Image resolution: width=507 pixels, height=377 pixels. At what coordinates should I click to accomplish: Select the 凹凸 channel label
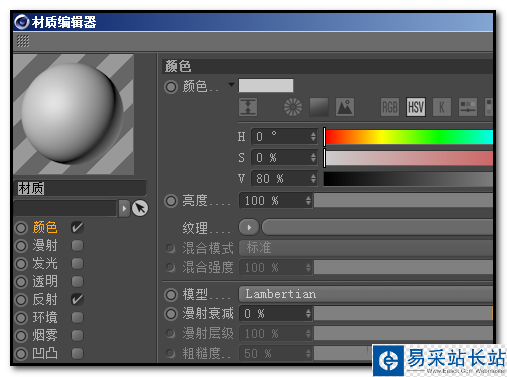pyautogui.click(x=45, y=353)
